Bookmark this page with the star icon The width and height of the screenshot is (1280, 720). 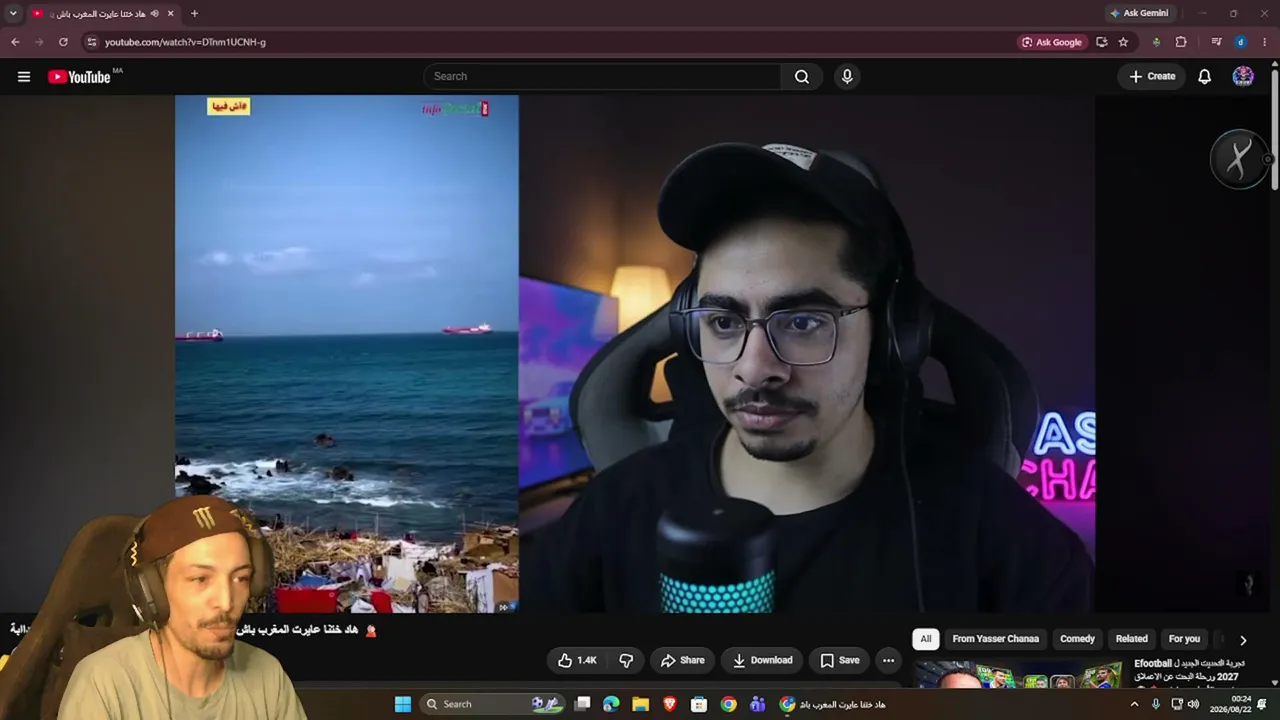1123,42
